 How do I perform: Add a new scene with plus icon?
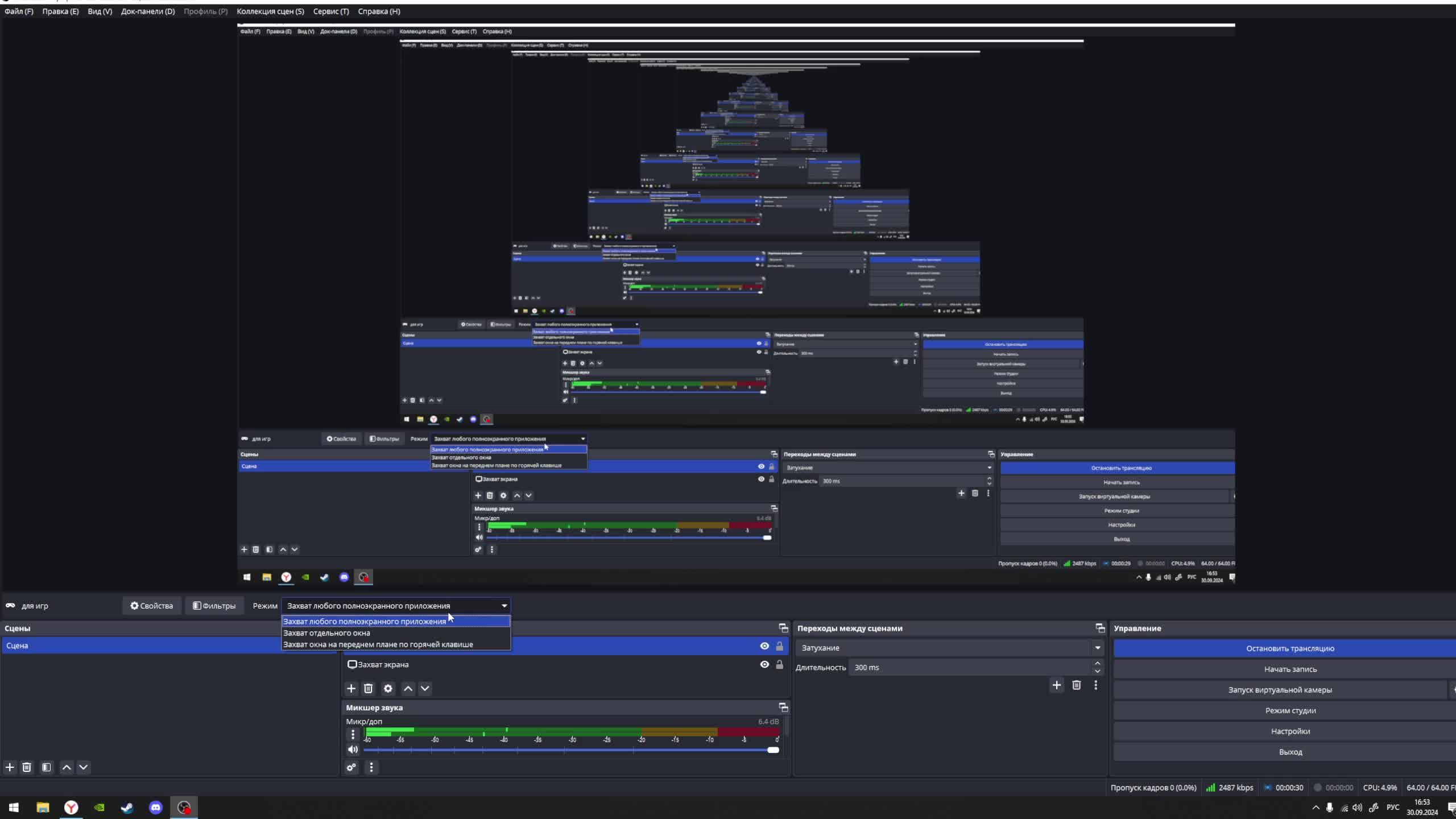(10, 768)
